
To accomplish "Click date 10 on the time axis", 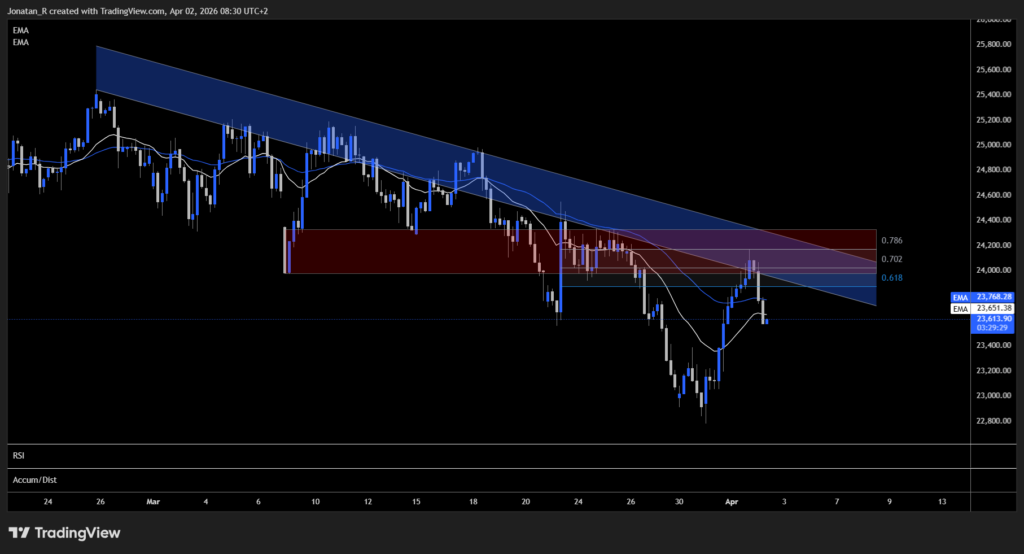I will (315, 502).
